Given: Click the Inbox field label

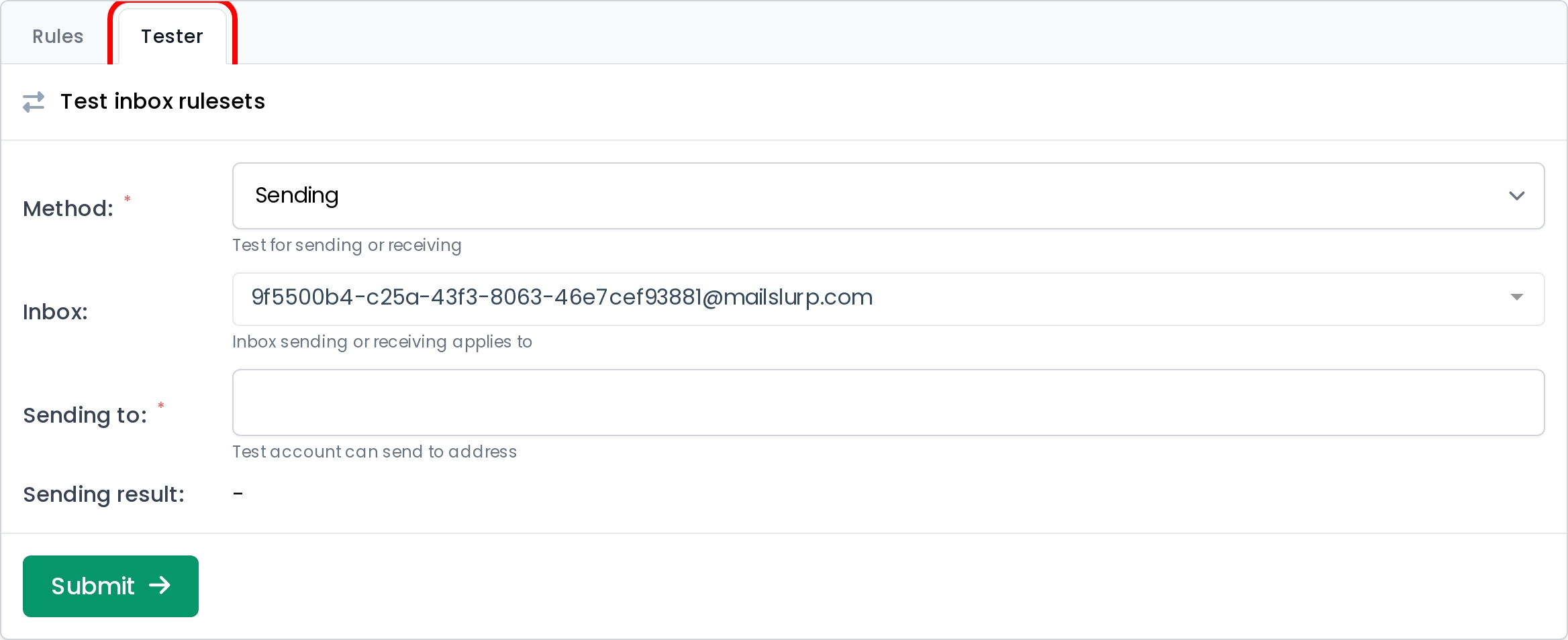Looking at the screenshot, I should tap(55, 312).
